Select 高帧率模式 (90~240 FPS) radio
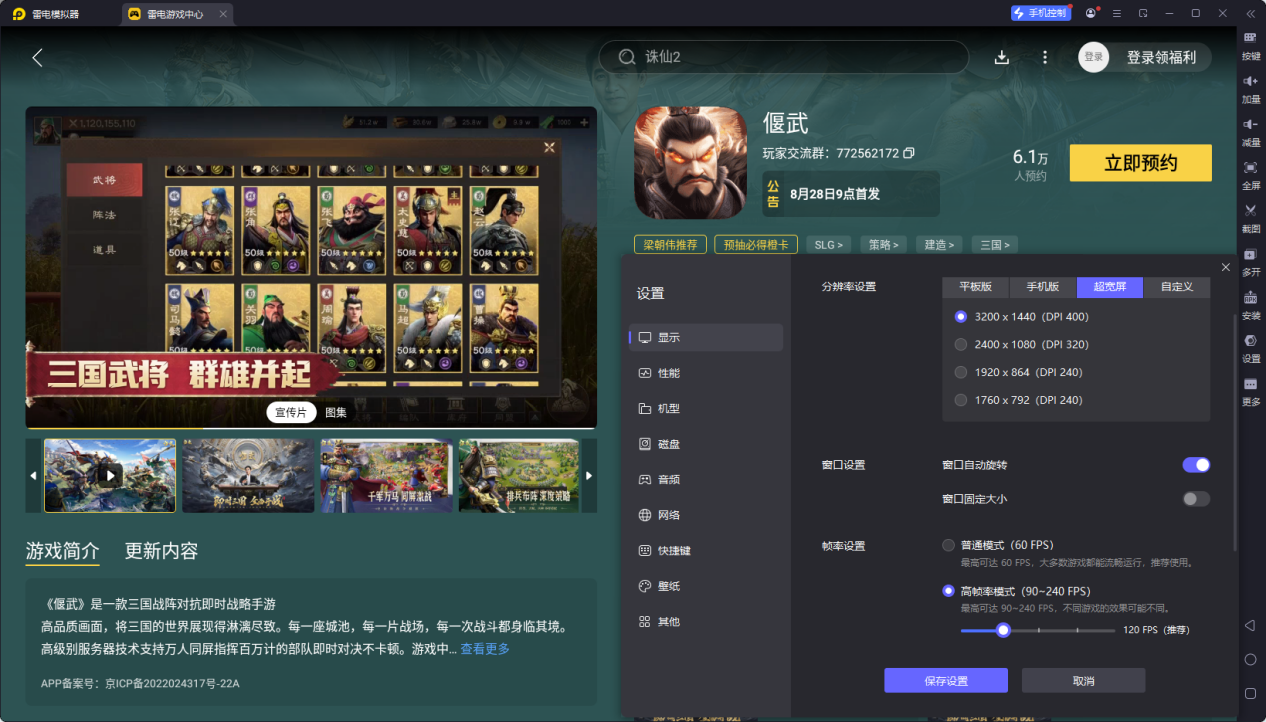Screen dimensions: 1266x722 (x=948, y=591)
